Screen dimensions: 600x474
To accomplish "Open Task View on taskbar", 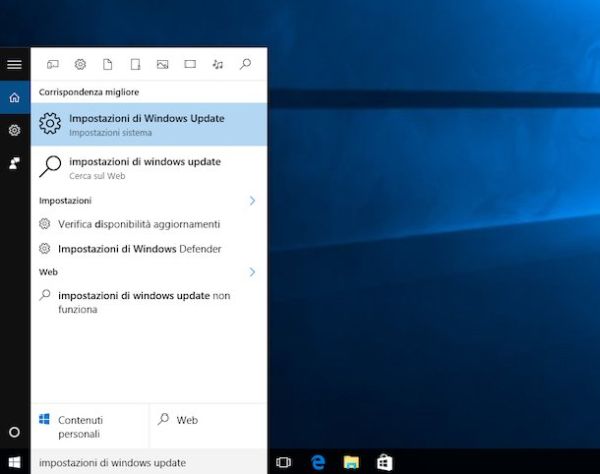I will point(284,462).
